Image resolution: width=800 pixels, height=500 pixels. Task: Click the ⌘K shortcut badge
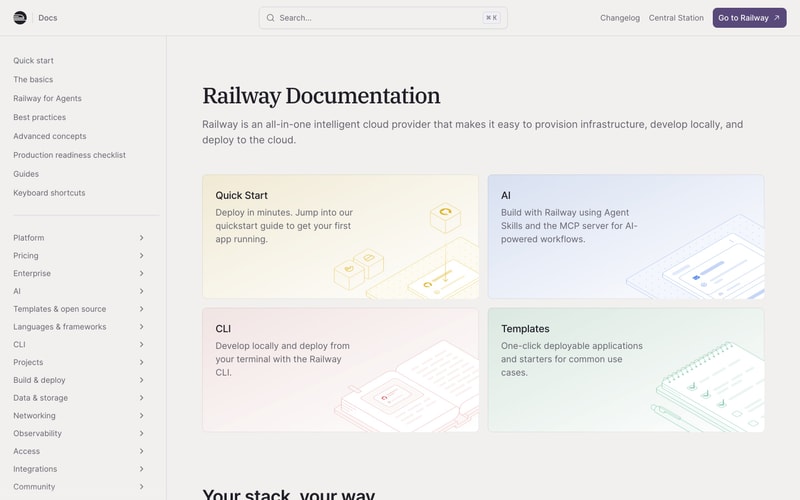pos(491,18)
